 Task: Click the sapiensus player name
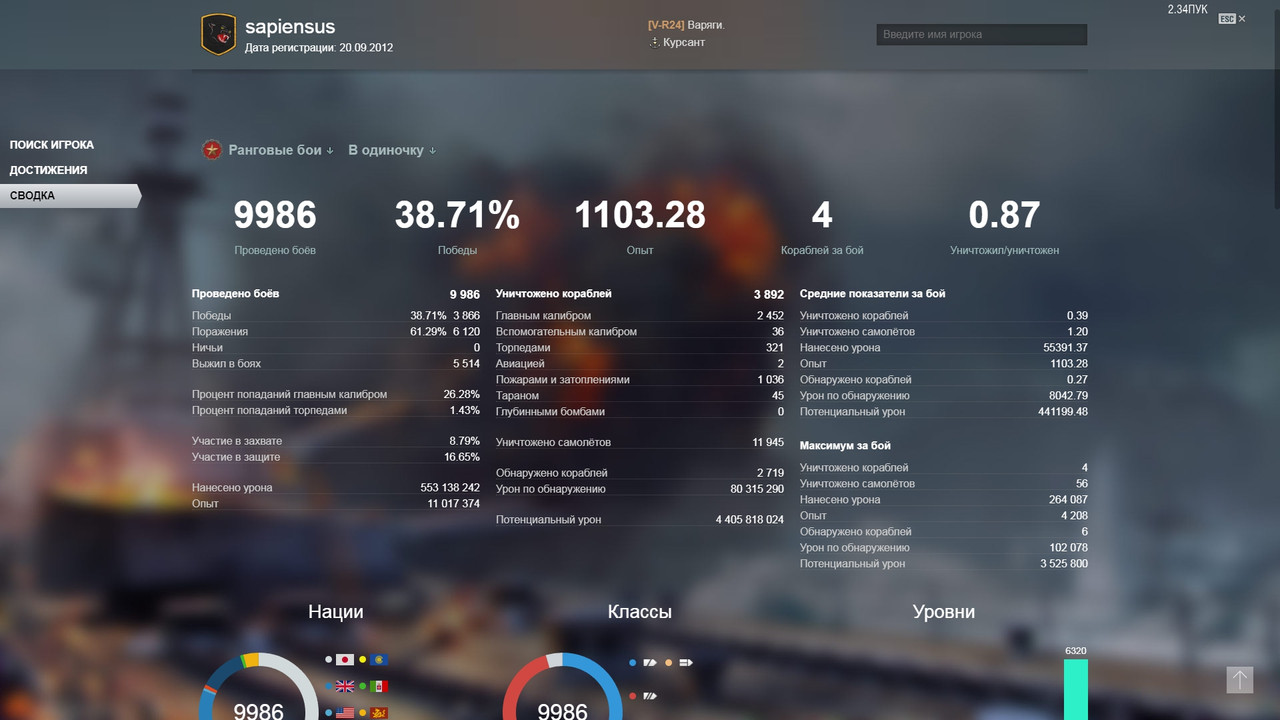tap(290, 27)
